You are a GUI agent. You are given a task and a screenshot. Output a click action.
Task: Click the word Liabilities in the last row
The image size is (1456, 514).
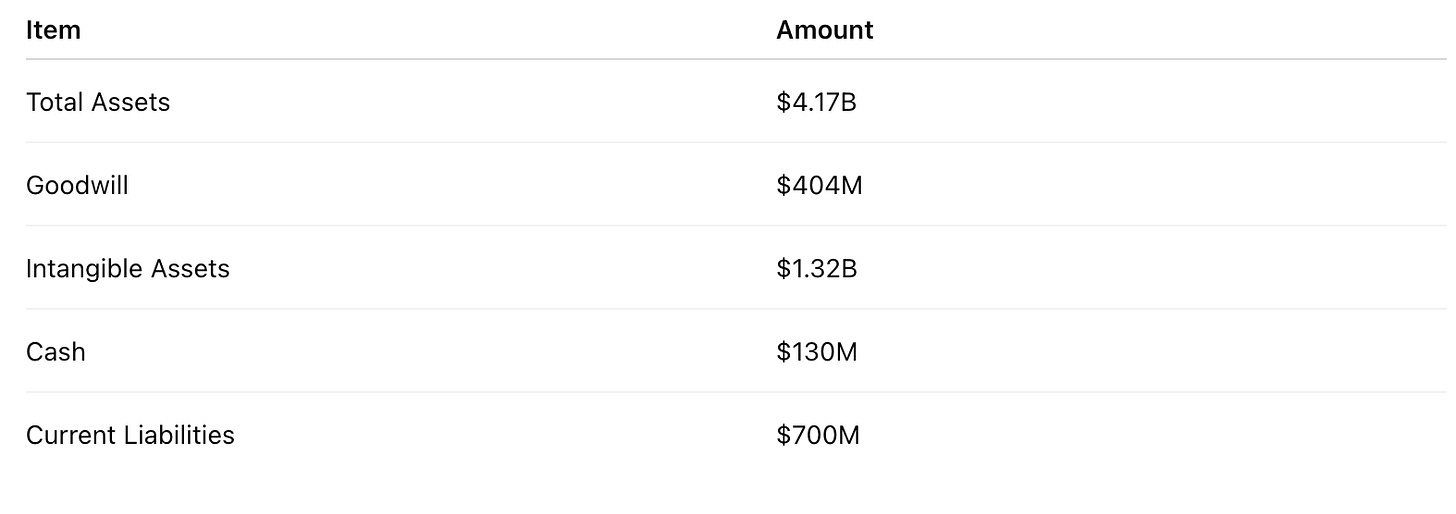point(180,435)
